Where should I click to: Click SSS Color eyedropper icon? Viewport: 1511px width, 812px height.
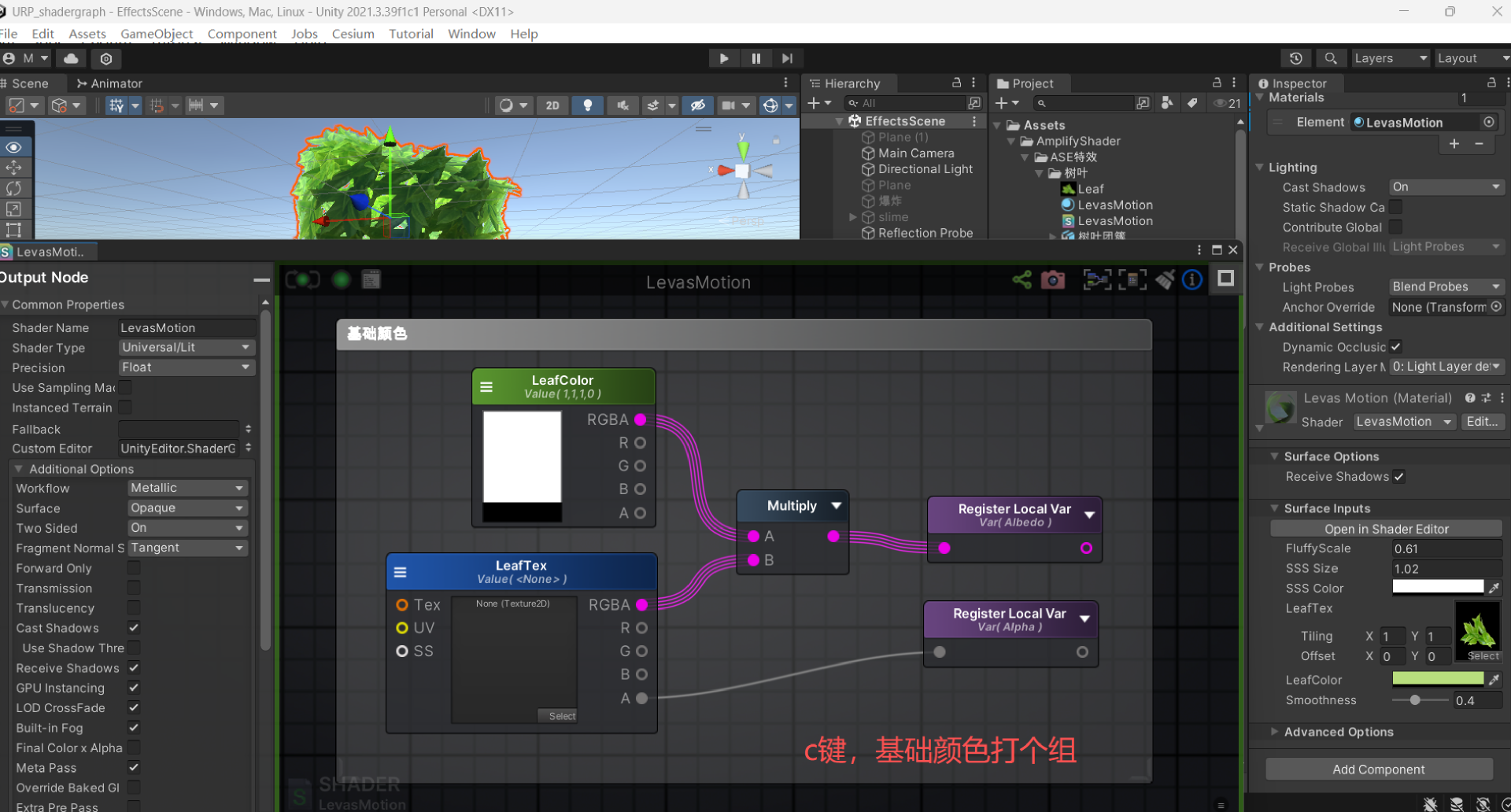[1494, 588]
